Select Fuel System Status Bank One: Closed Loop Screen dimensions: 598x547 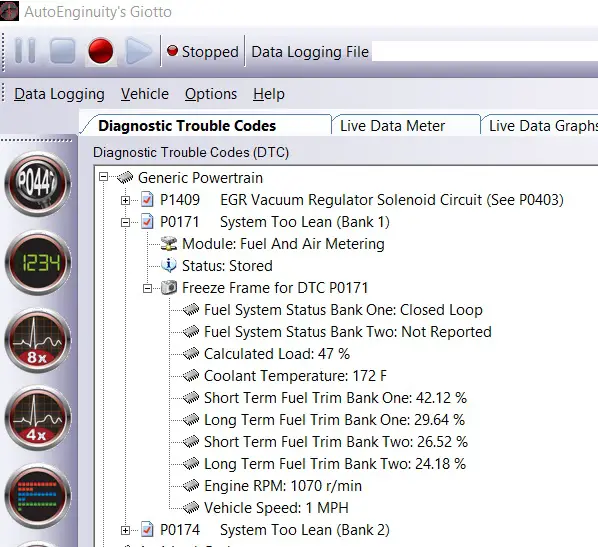point(343,310)
